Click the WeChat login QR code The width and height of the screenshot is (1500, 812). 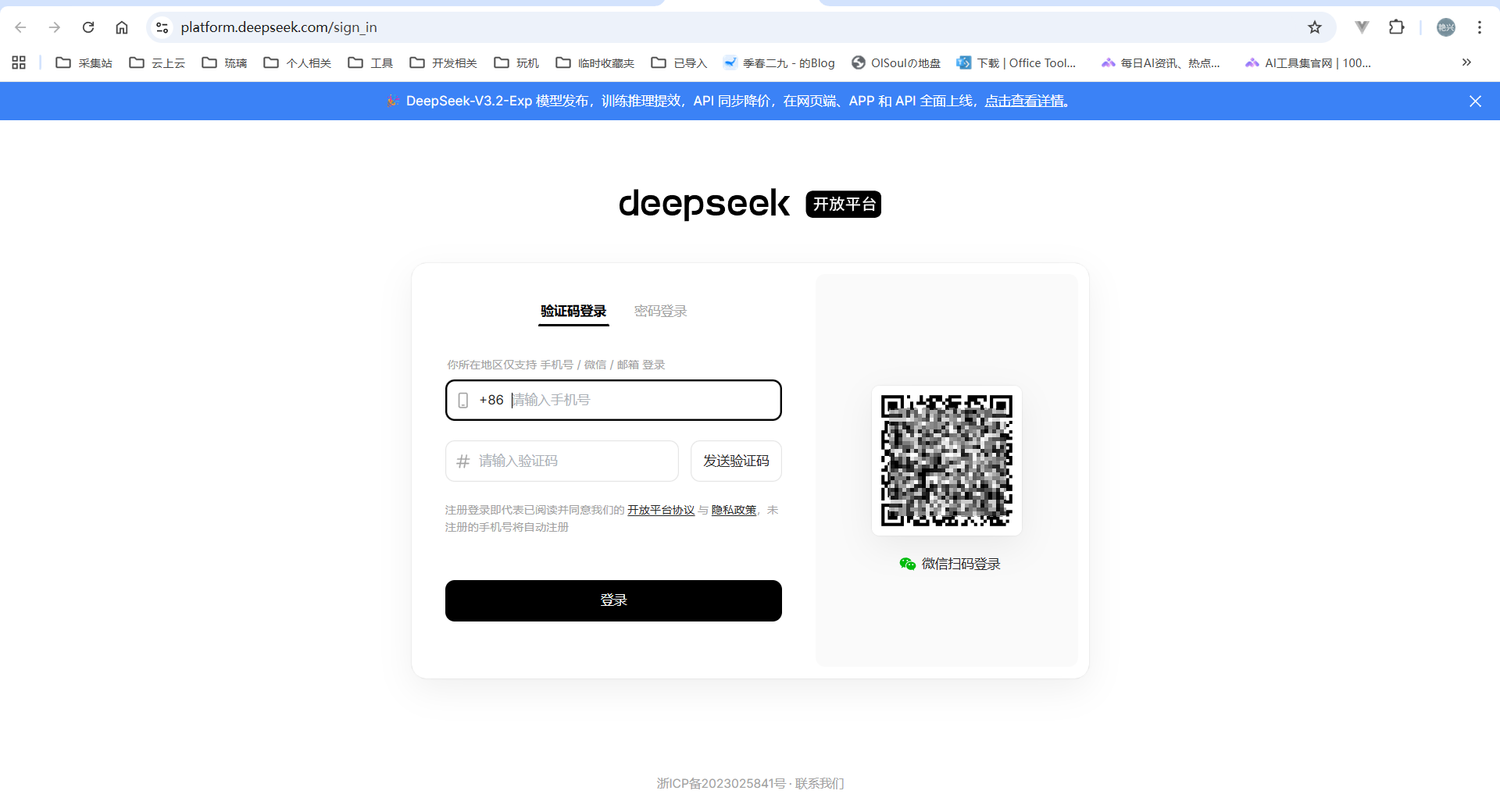click(x=946, y=461)
